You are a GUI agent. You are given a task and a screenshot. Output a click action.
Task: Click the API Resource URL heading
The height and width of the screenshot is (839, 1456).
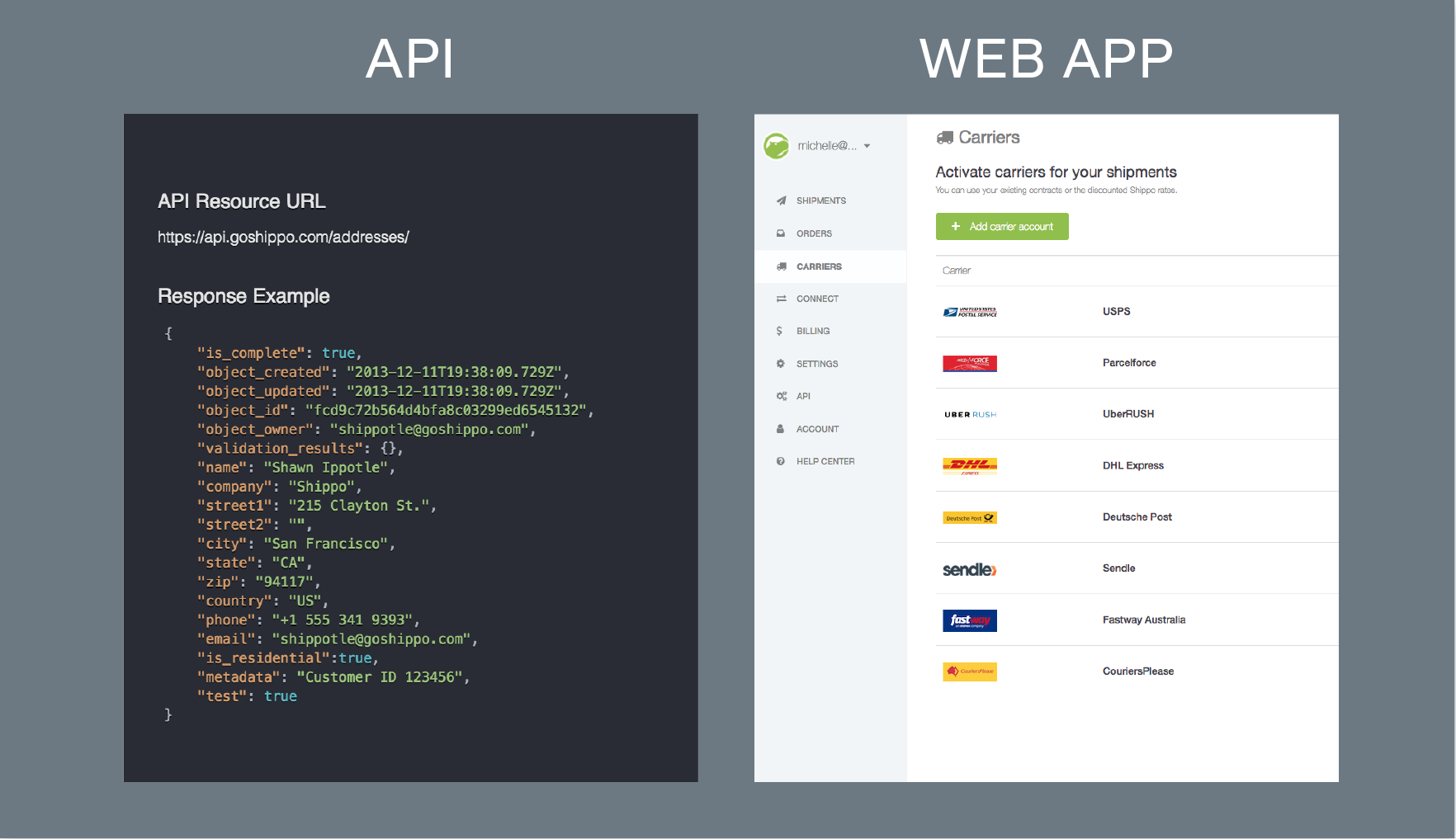(241, 201)
